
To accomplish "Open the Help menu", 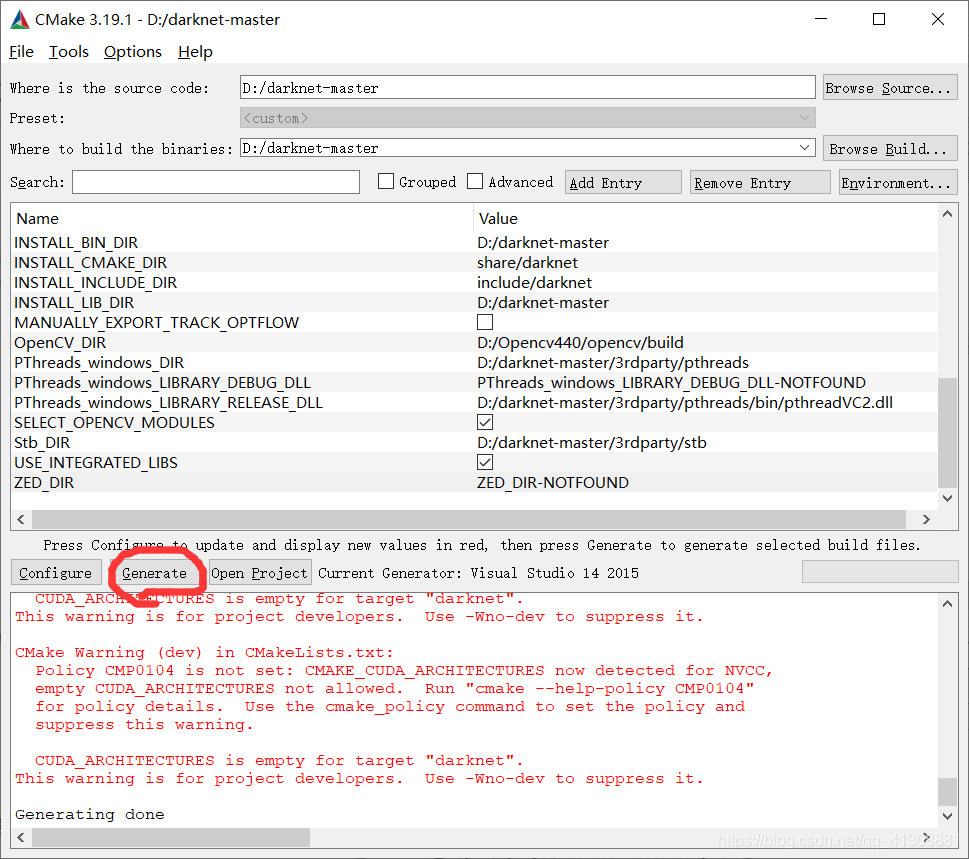I will (195, 52).
